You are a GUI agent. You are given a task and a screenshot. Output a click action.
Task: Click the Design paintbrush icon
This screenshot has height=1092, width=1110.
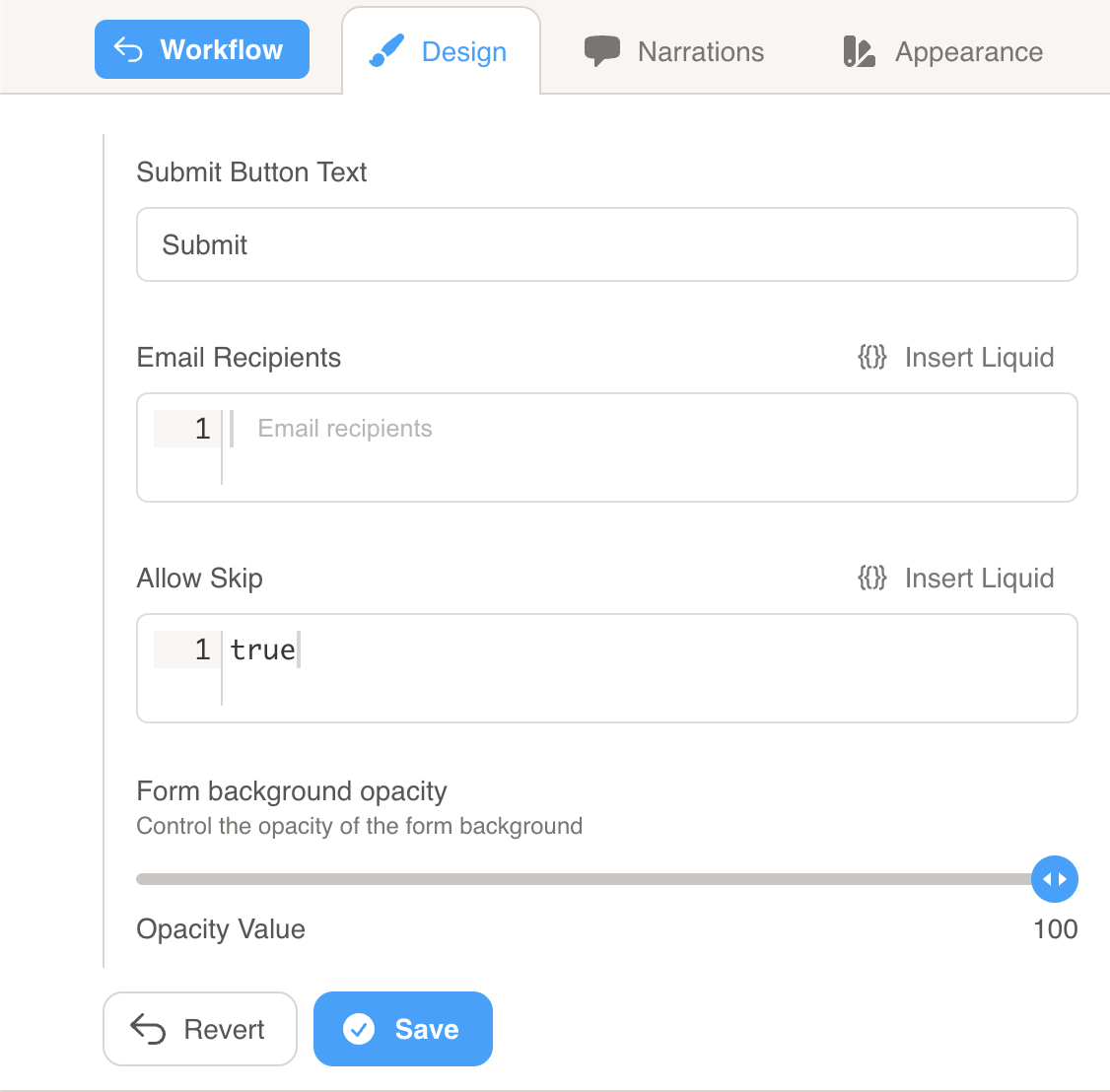386,51
